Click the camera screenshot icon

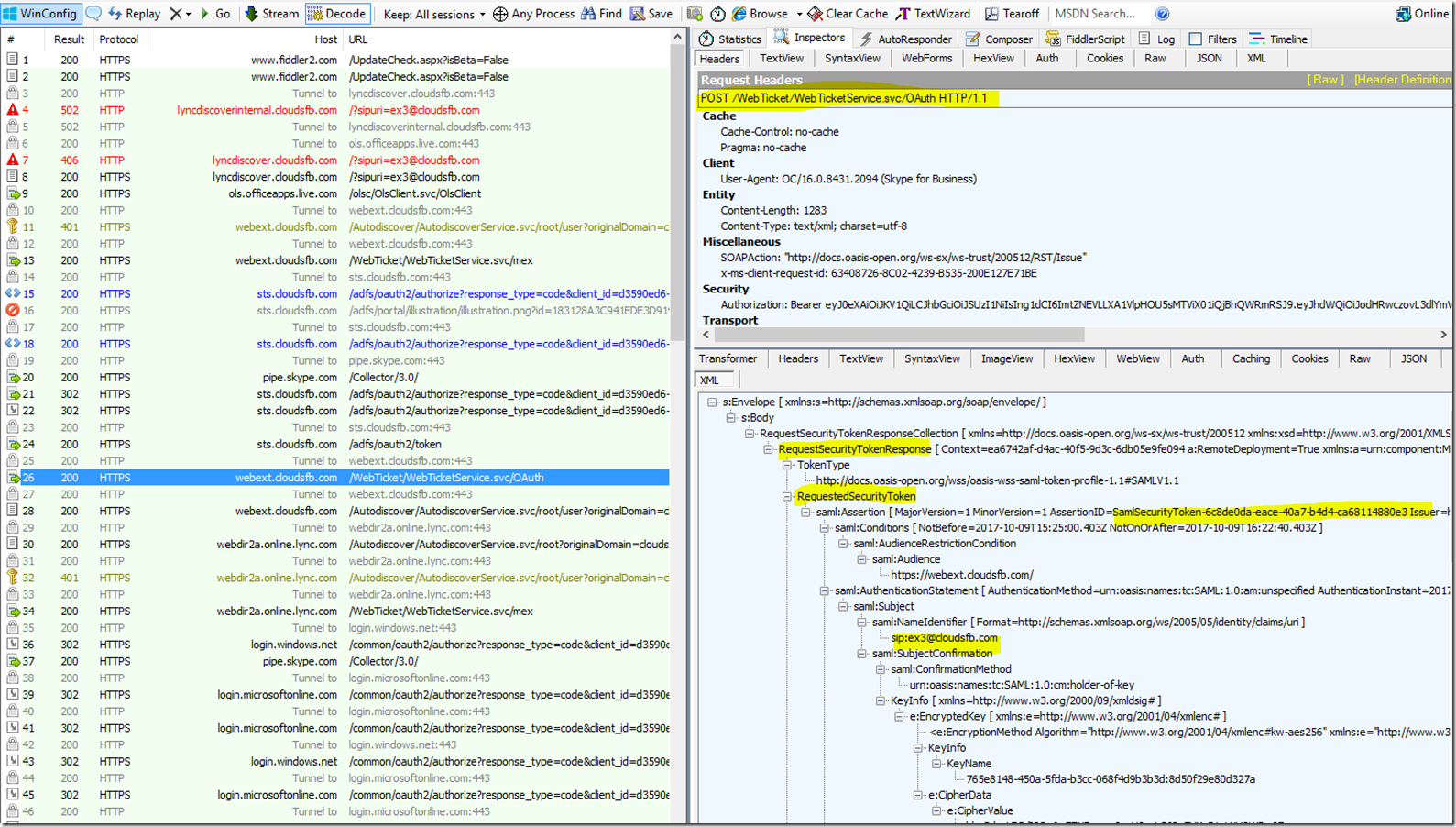tap(695, 14)
